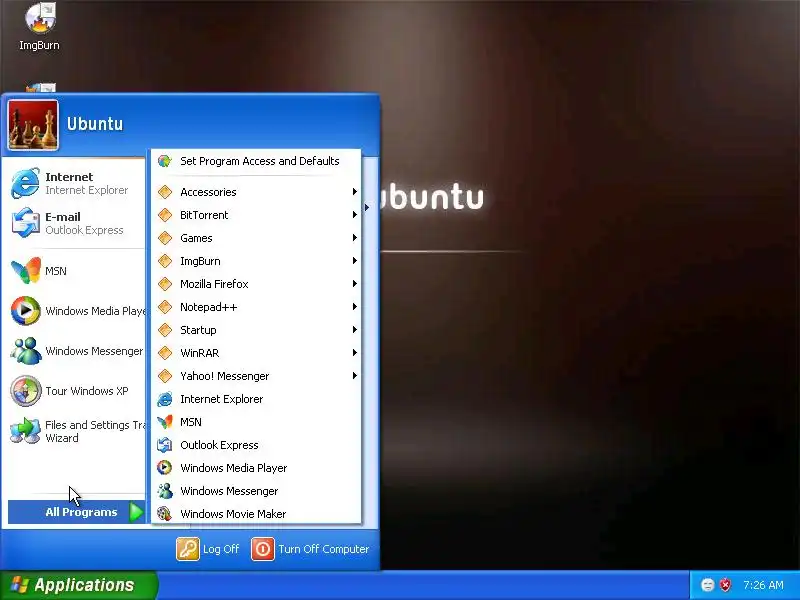This screenshot has width=800, height=600.
Task: Select the Notepad++ menu entry
Action: (256, 307)
